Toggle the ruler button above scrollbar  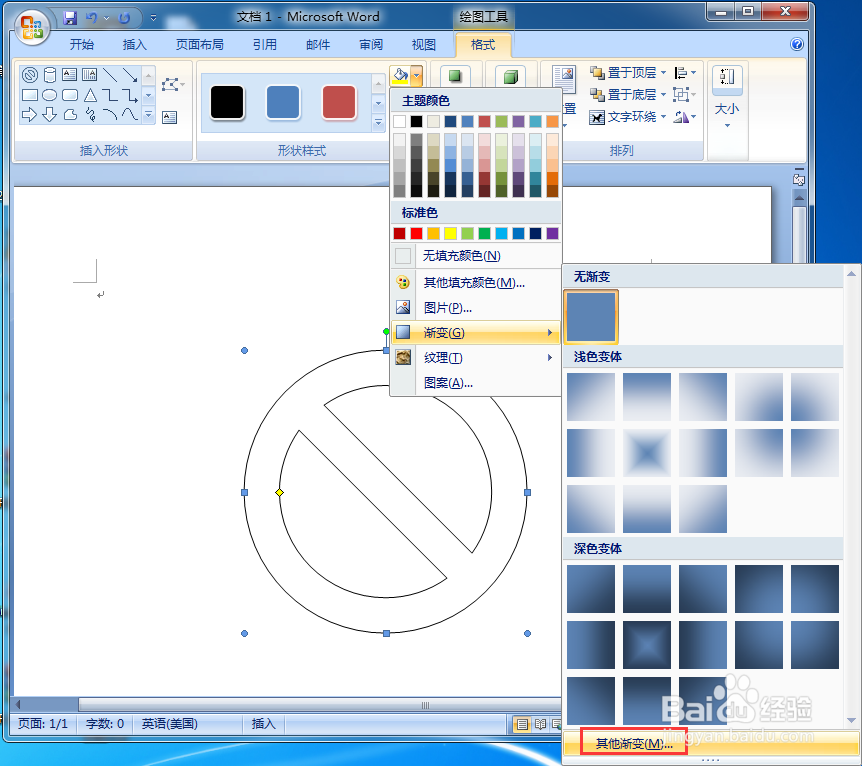coord(799,179)
